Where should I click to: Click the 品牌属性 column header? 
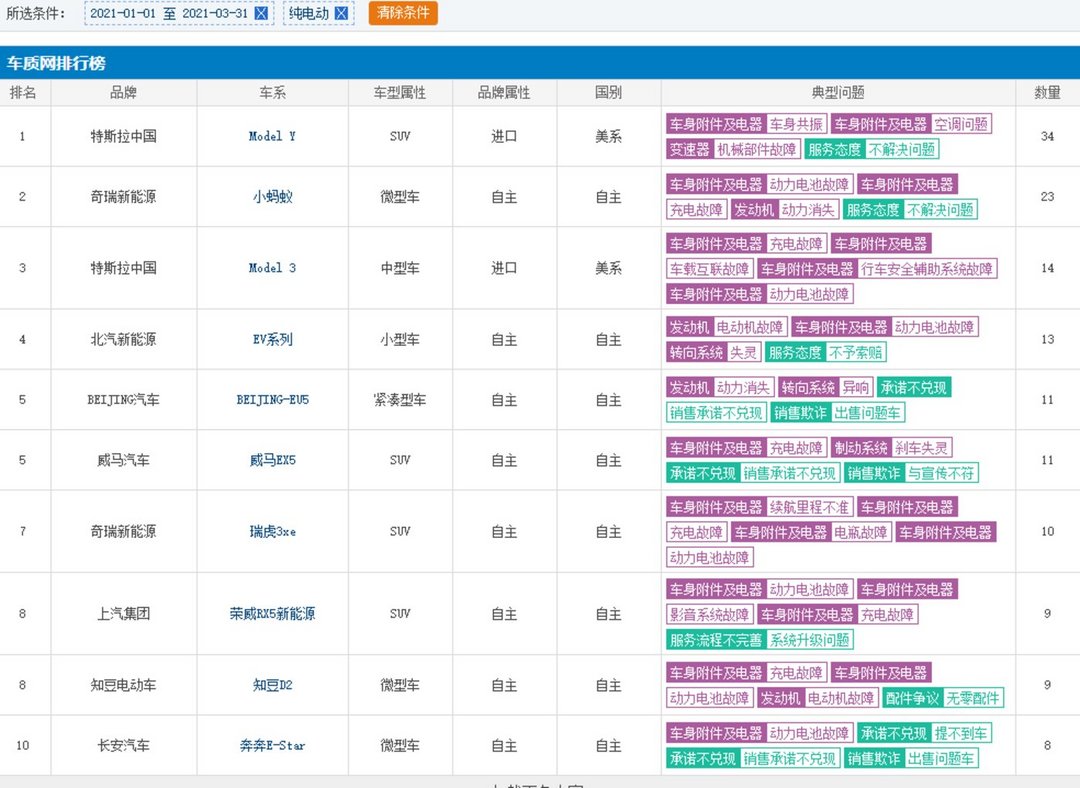[x=504, y=92]
